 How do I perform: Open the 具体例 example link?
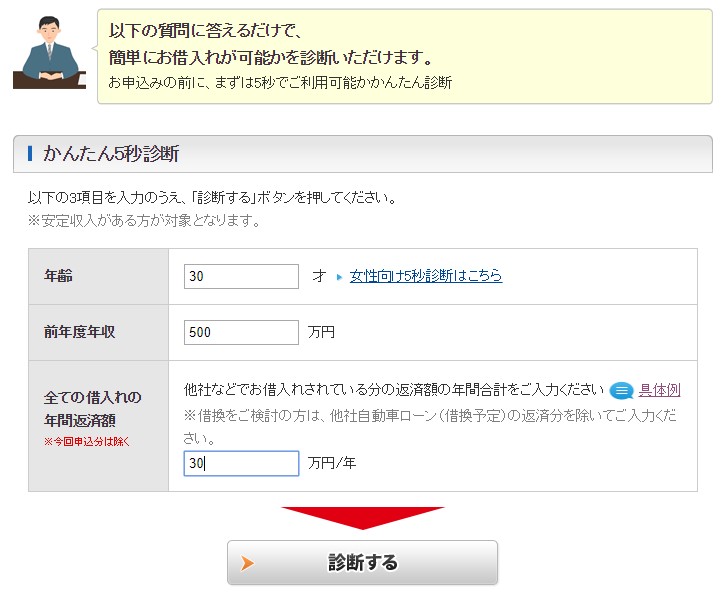[x=659, y=390]
